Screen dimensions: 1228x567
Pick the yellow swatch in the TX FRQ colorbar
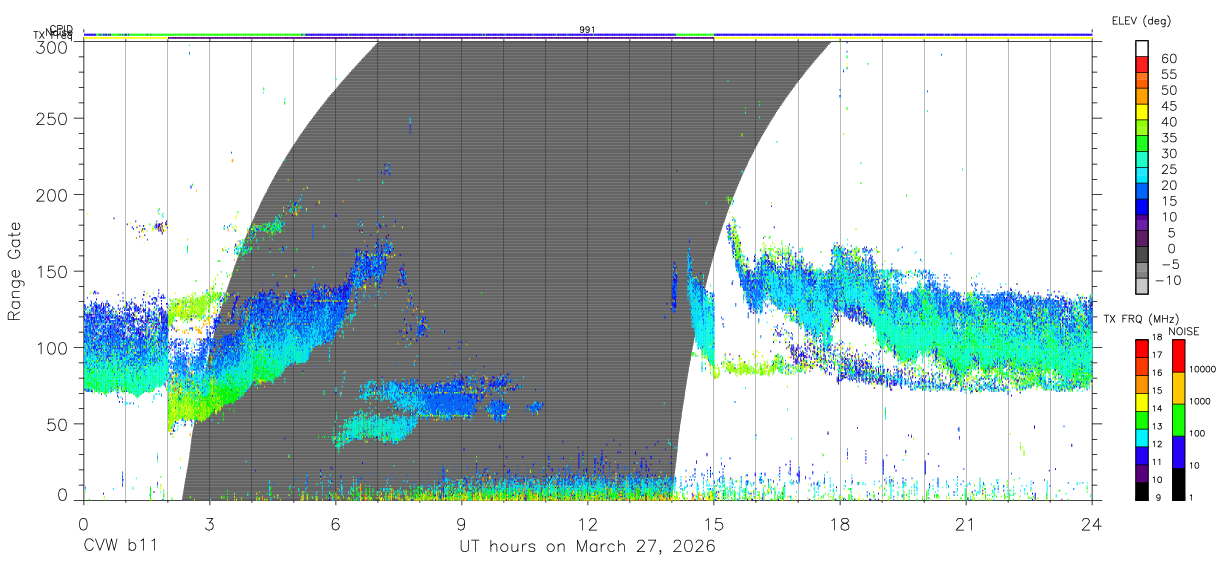coord(1142,402)
